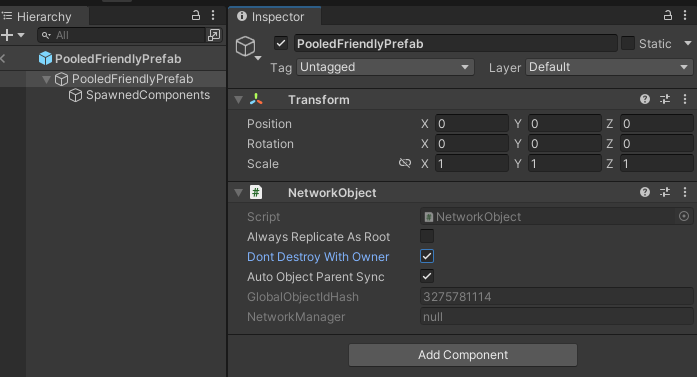
Task: Uncheck Dont Destroy With Owner
Action: click(427, 256)
